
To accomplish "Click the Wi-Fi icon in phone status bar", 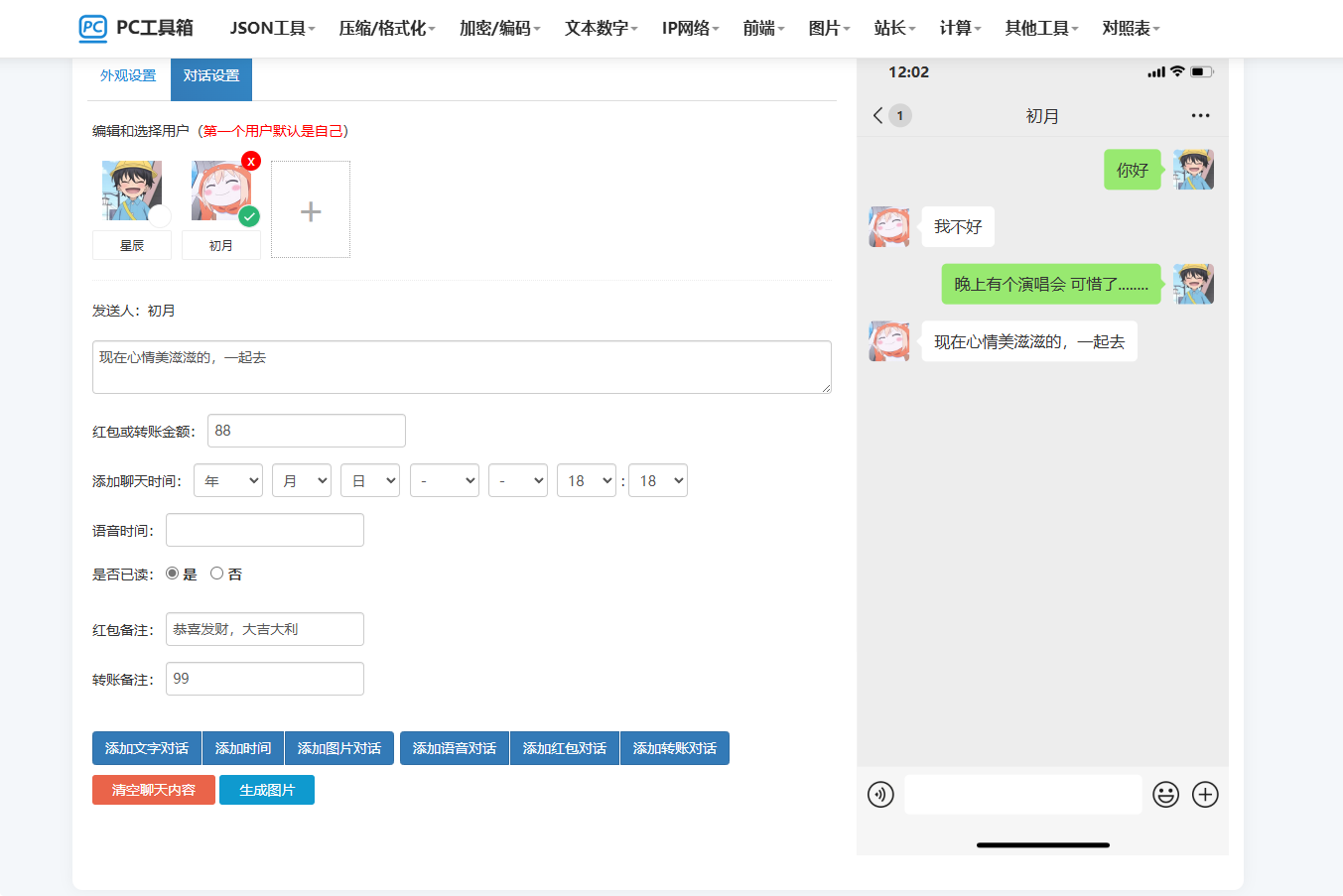I will [x=1177, y=71].
